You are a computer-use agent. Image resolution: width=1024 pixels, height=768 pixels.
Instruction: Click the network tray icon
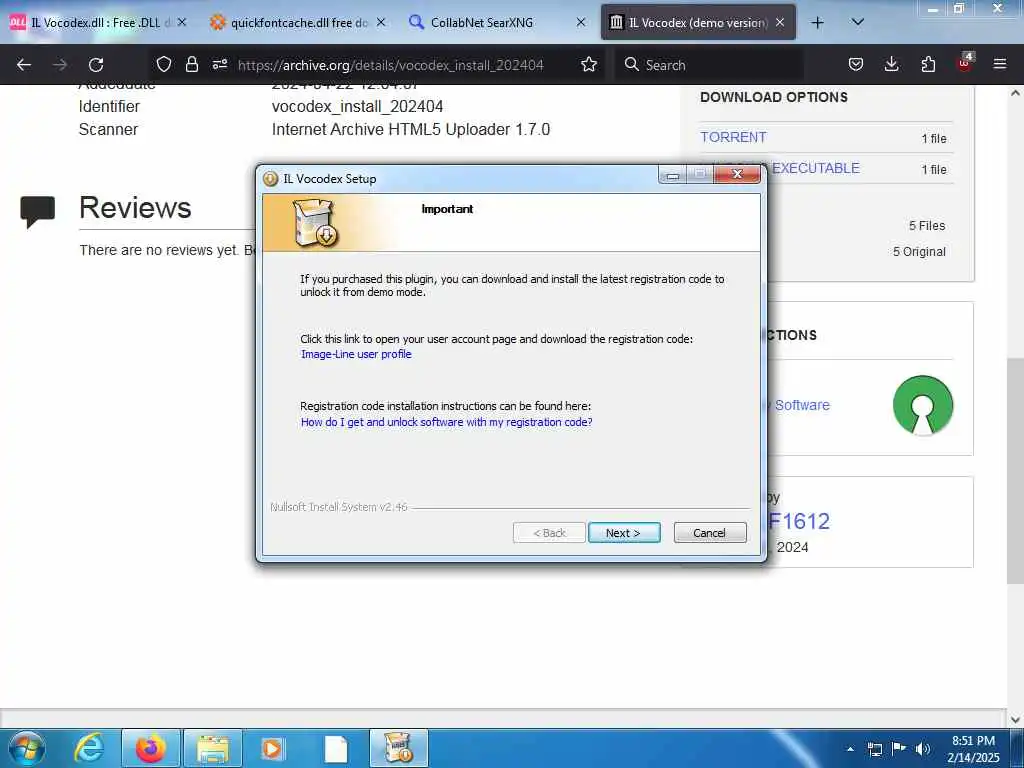click(875, 749)
